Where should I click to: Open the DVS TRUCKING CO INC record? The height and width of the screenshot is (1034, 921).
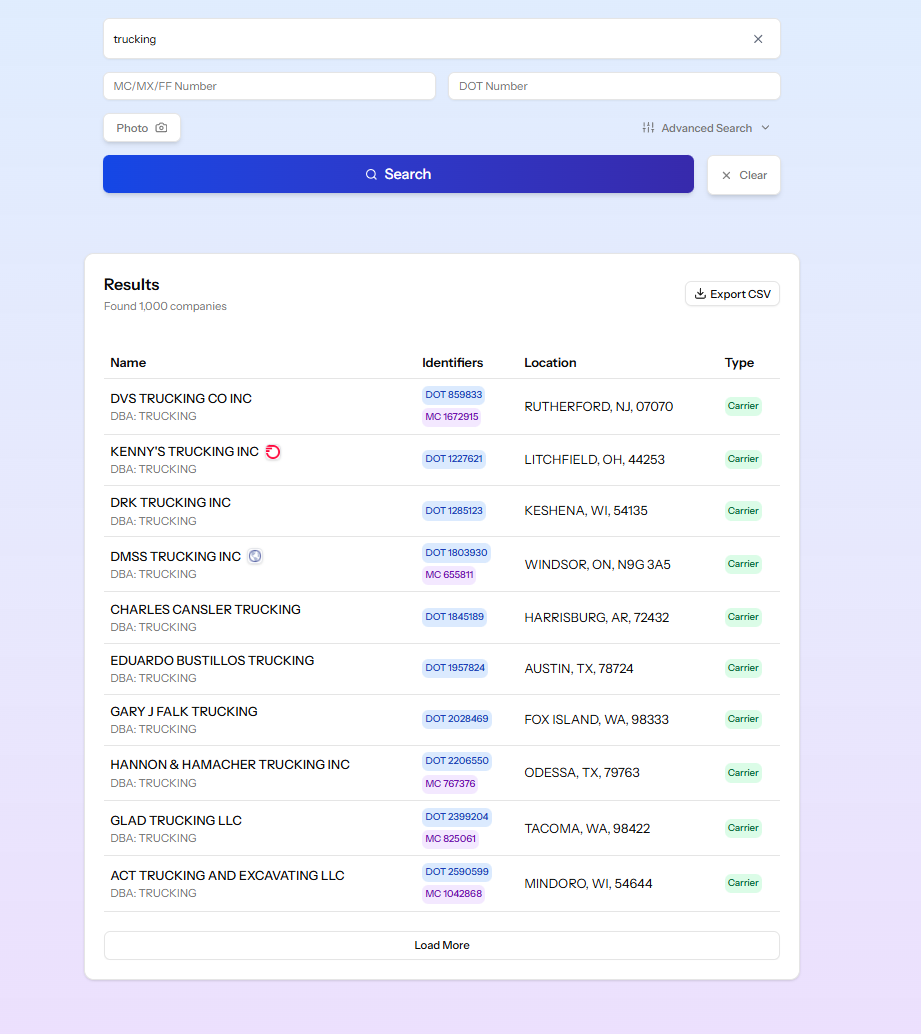(x=181, y=398)
